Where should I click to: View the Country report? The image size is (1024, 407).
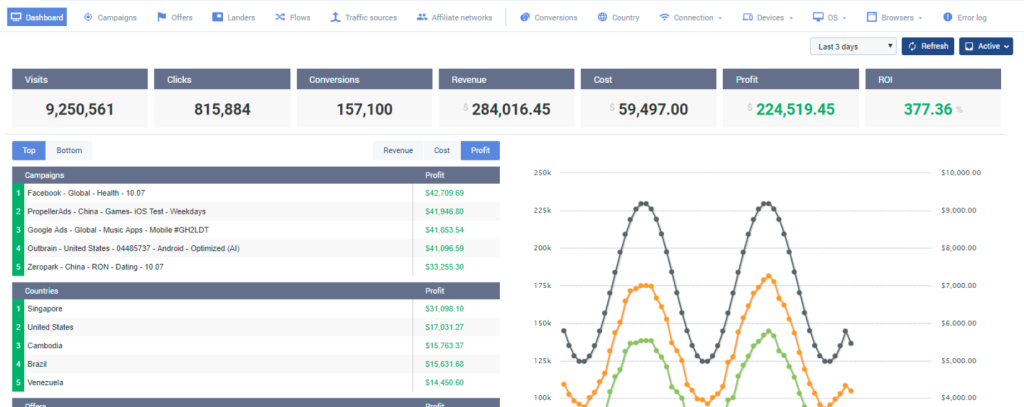pyautogui.click(x=618, y=18)
